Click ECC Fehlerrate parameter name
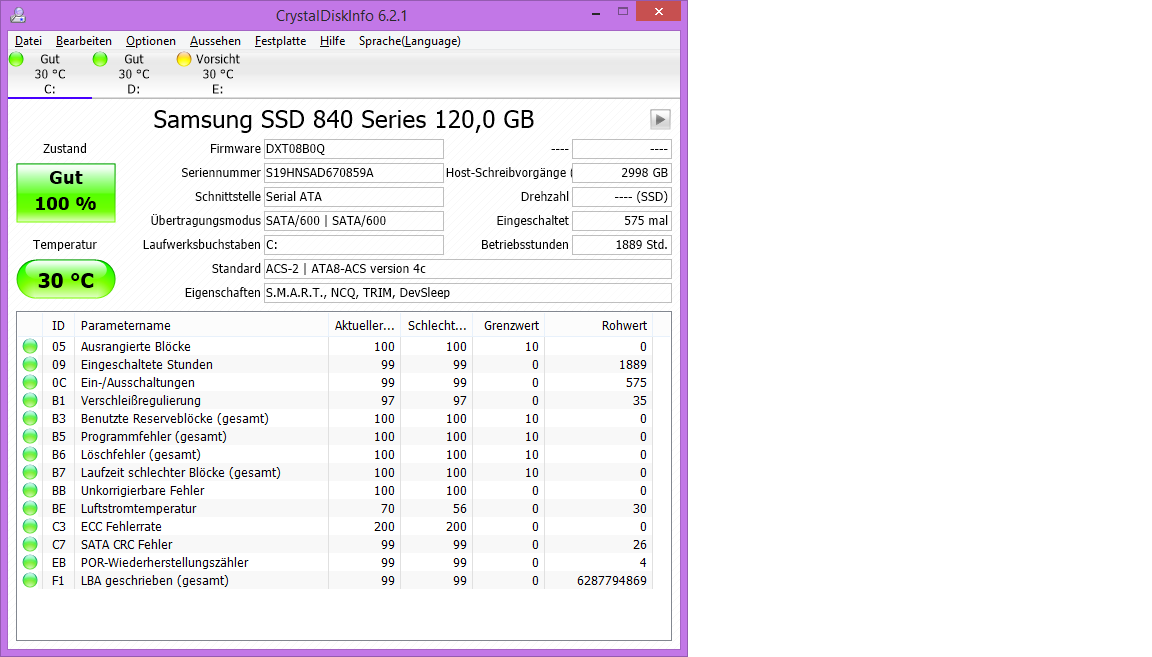The image size is (1152, 657). tap(121, 526)
